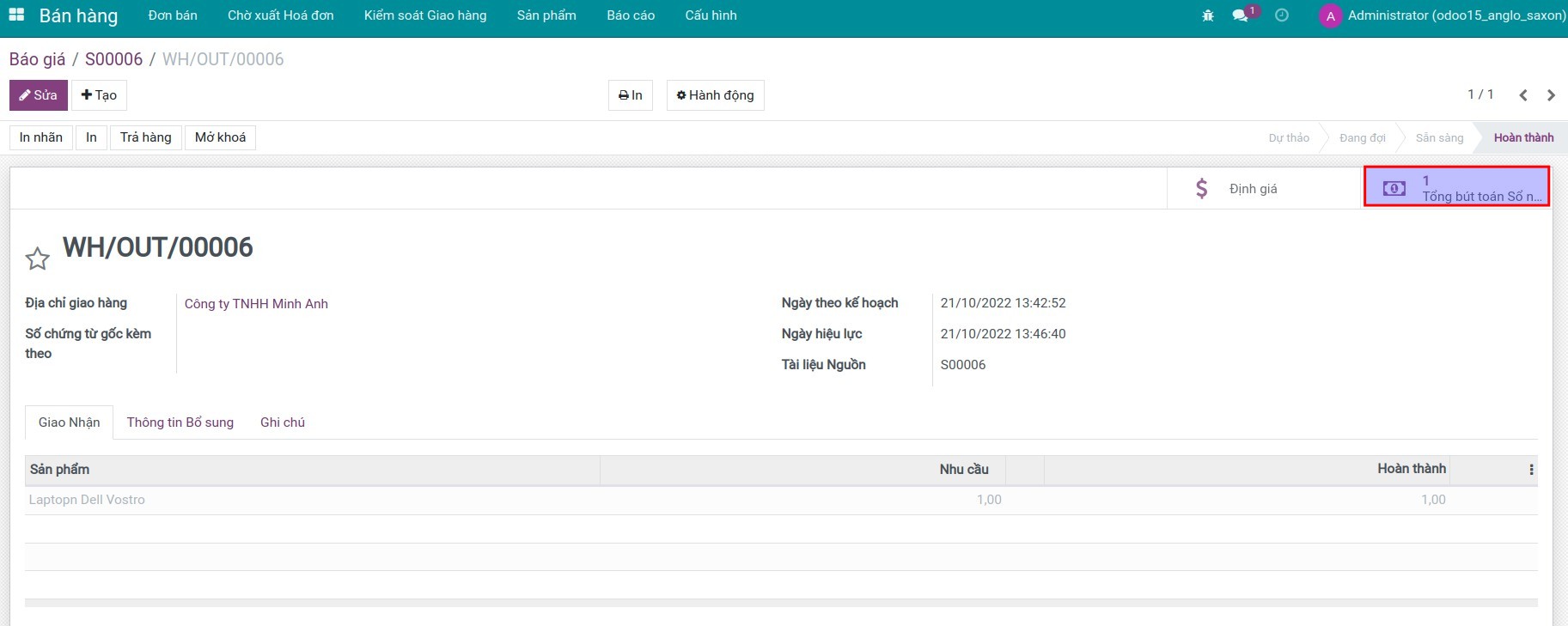Toggle the favorite star for WH/OUT/00006
Viewport: 1568px width, 626px height.
pos(37,258)
